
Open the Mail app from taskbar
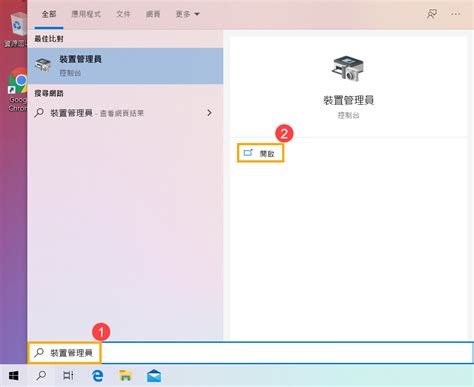pyautogui.click(x=154, y=376)
